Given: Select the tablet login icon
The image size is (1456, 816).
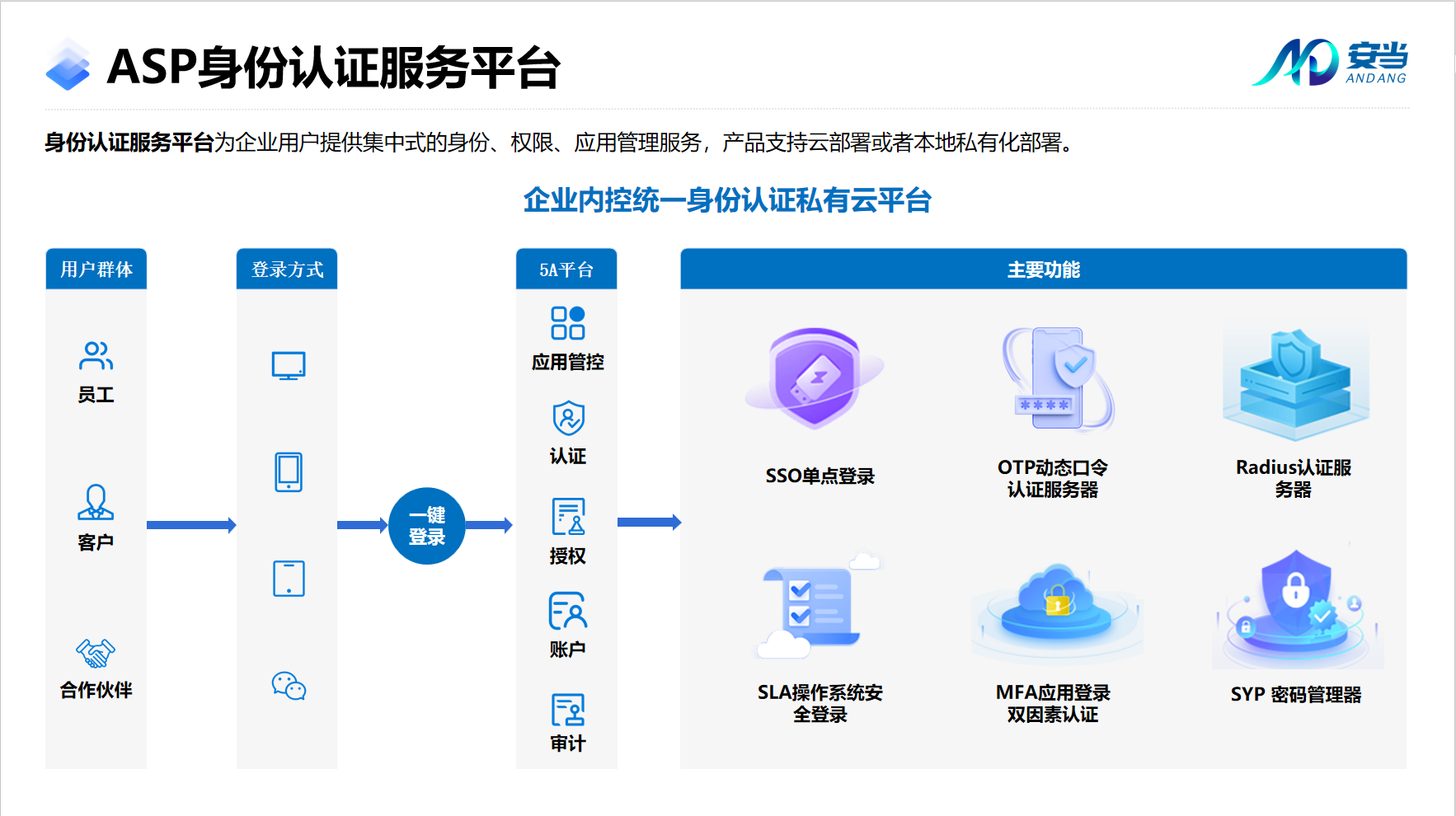Looking at the screenshot, I should 289,579.
